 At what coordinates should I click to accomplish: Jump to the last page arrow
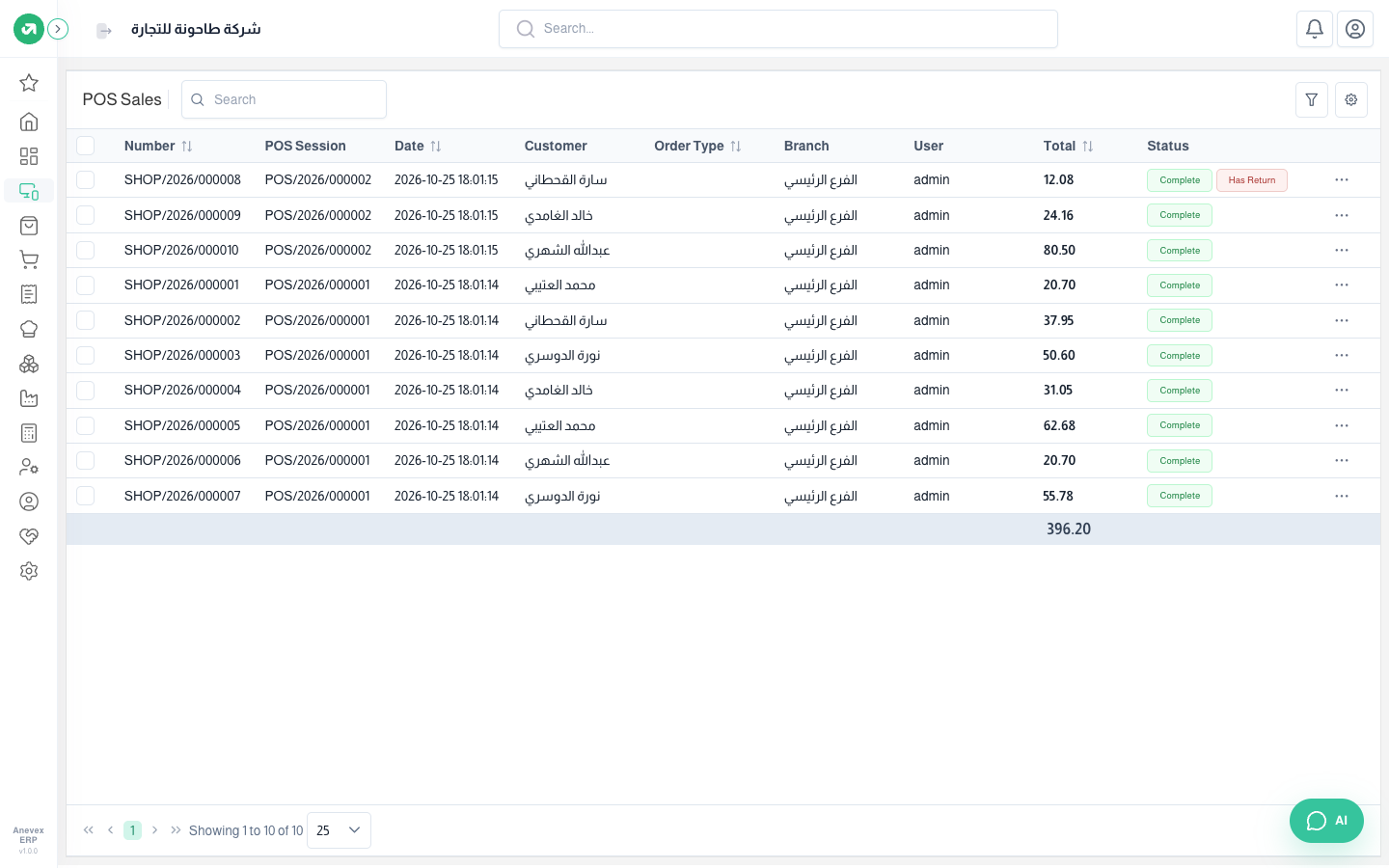(x=176, y=830)
